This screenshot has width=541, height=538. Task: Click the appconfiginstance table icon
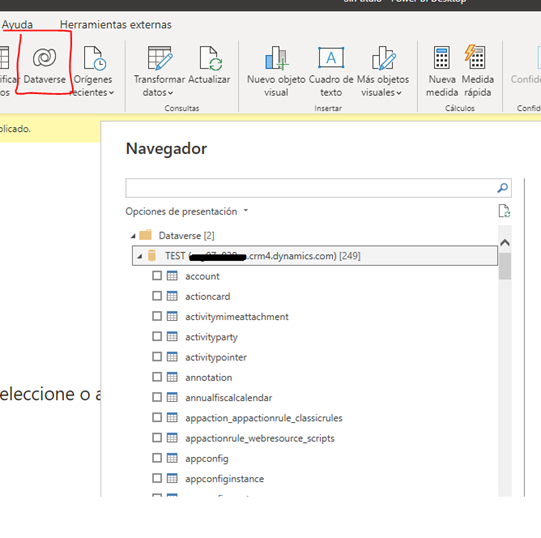coord(172,478)
